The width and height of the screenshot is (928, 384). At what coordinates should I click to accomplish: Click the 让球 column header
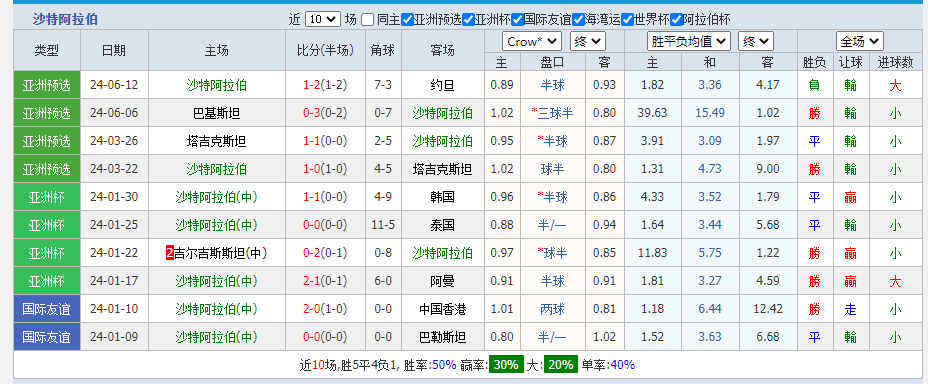coord(850,62)
